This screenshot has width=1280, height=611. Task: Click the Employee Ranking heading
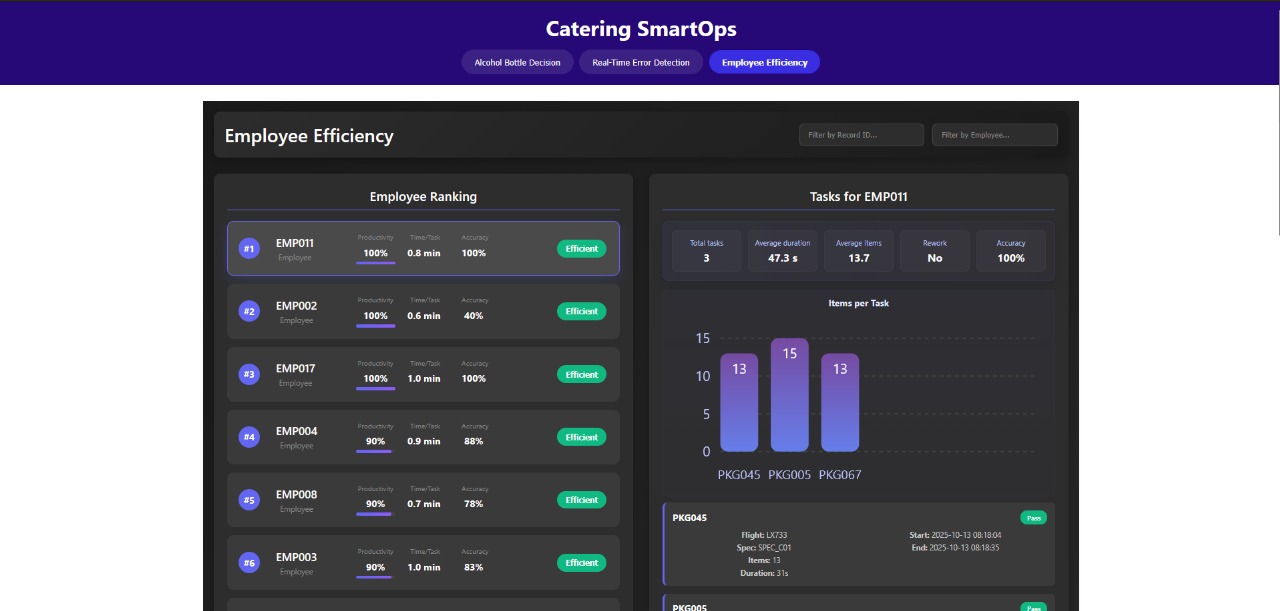(x=423, y=196)
